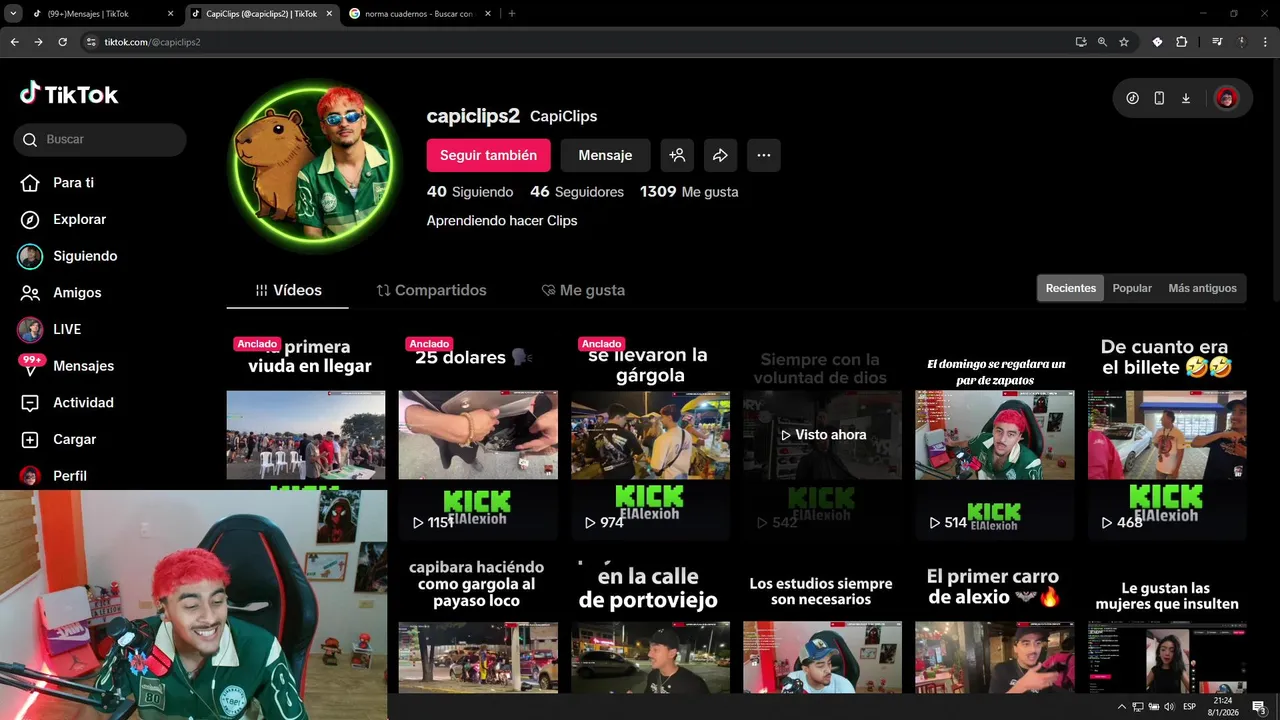The image size is (1280, 720).
Task: Open pinned video '25 dolares'
Action: (478, 435)
